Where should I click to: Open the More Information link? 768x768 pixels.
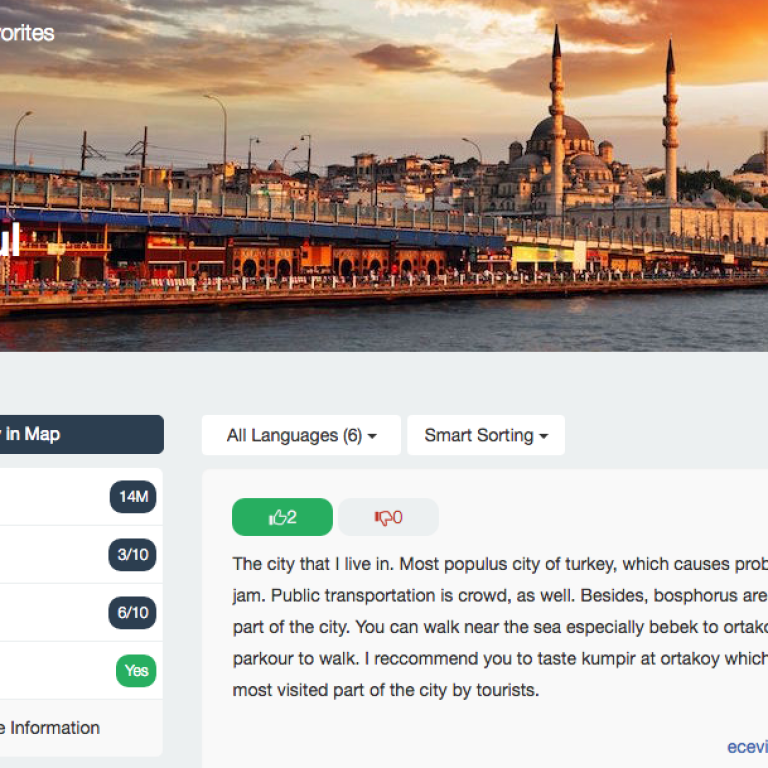click(50, 728)
